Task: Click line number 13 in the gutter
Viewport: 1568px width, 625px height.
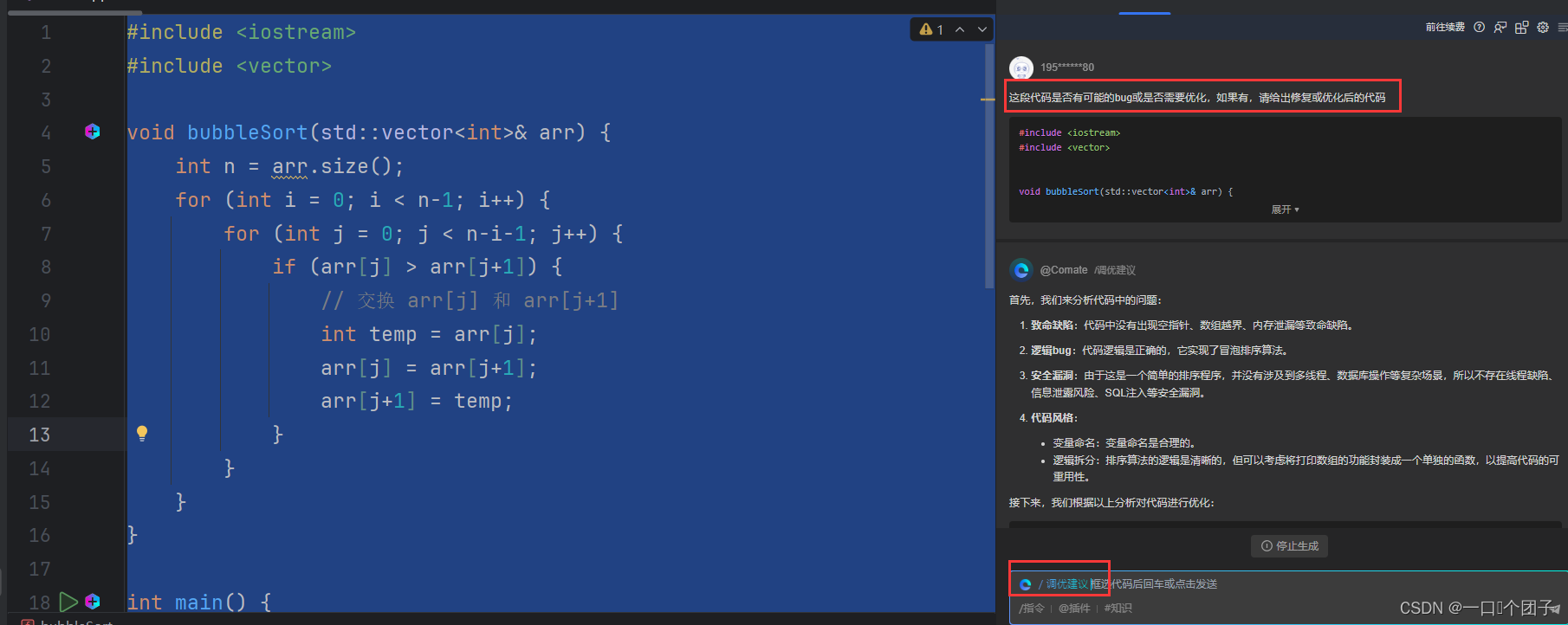Action: (40, 435)
